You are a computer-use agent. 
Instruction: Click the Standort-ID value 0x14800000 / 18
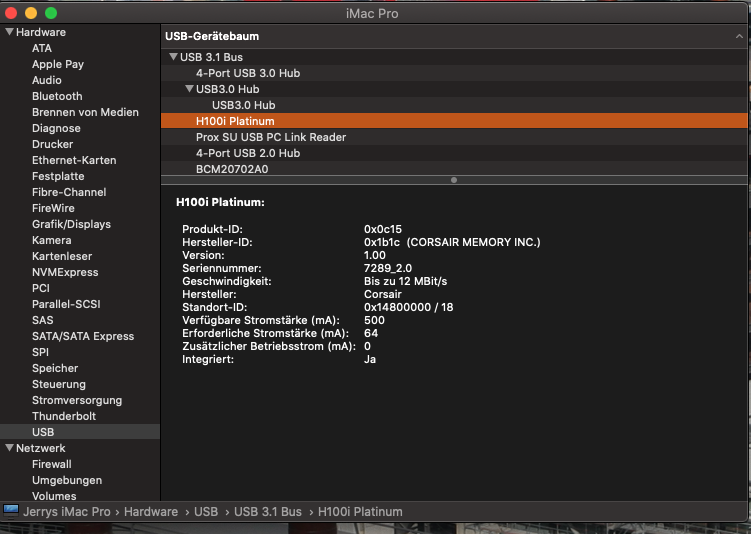pos(409,307)
